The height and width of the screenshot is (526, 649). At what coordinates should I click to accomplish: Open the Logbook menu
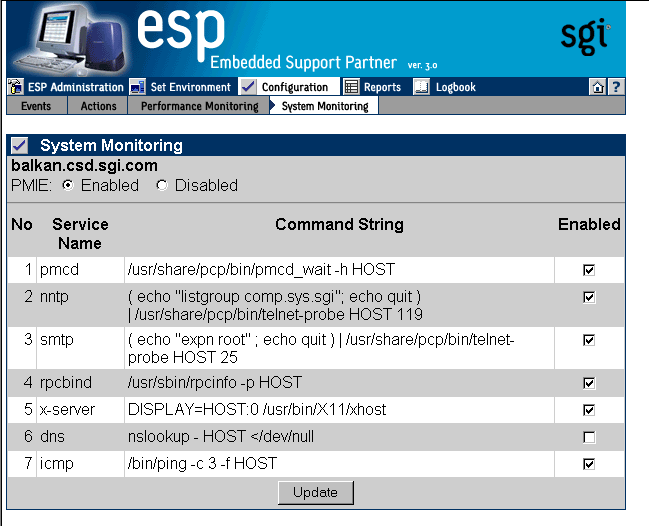[456, 87]
